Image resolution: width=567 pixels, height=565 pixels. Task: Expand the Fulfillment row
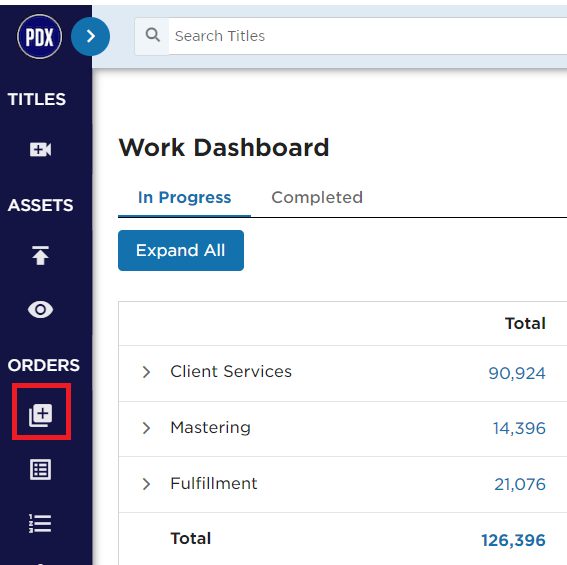146,484
